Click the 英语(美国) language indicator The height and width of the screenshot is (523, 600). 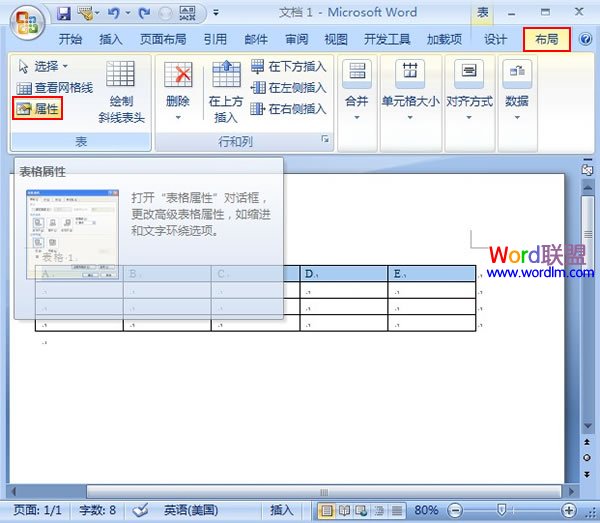(x=191, y=510)
